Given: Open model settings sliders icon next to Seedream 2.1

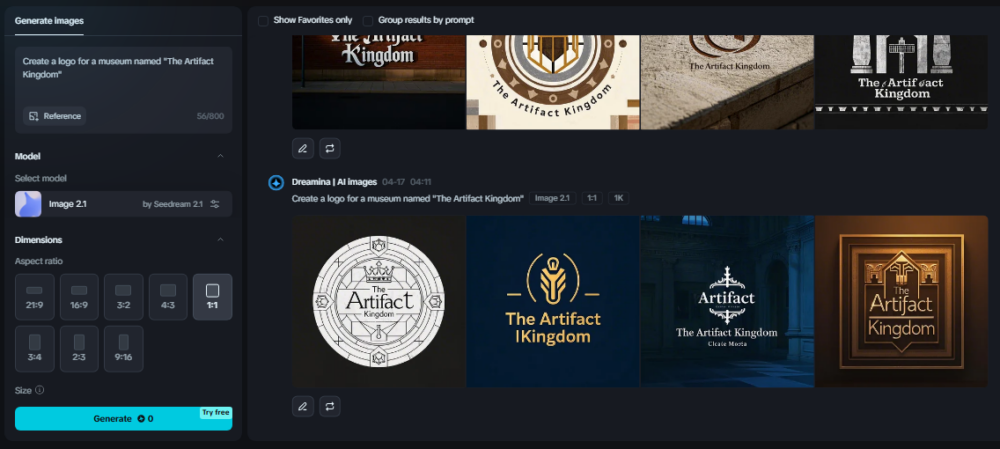Looking at the screenshot, I should click(x=214, y=204).
